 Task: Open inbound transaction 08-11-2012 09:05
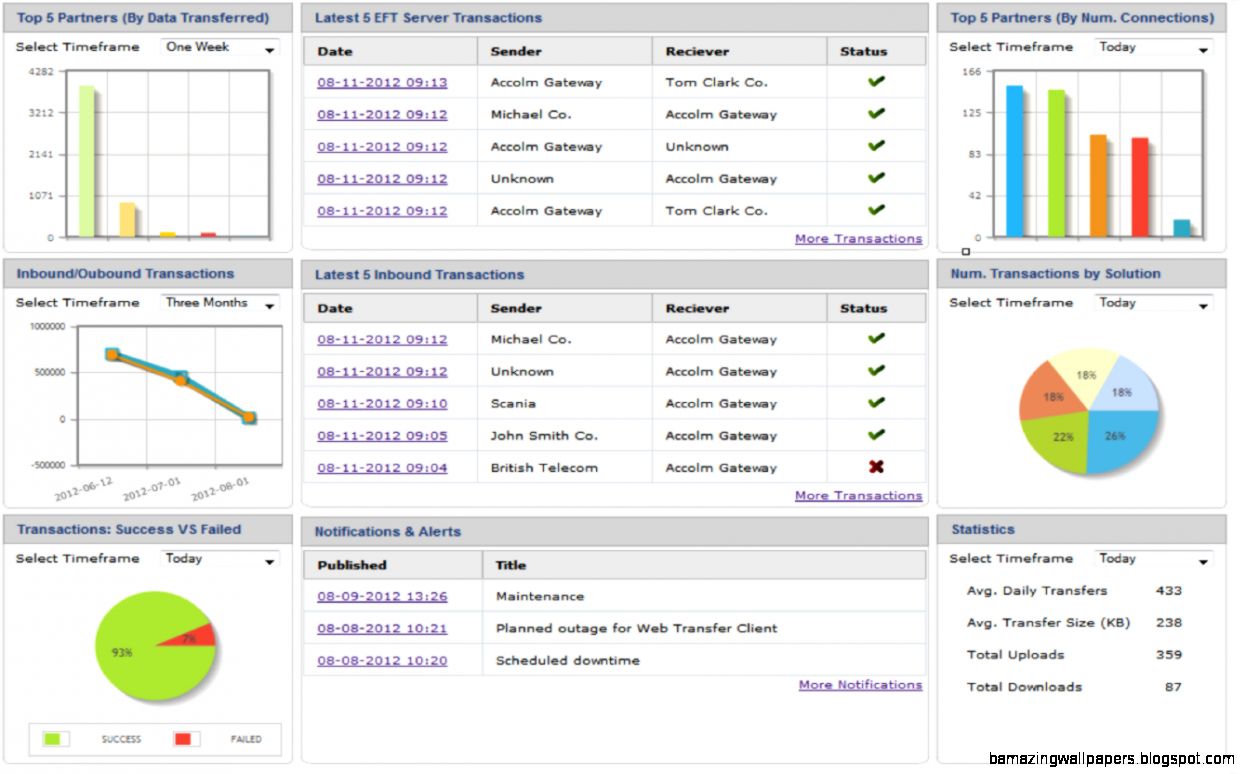[x=382, y=436]
